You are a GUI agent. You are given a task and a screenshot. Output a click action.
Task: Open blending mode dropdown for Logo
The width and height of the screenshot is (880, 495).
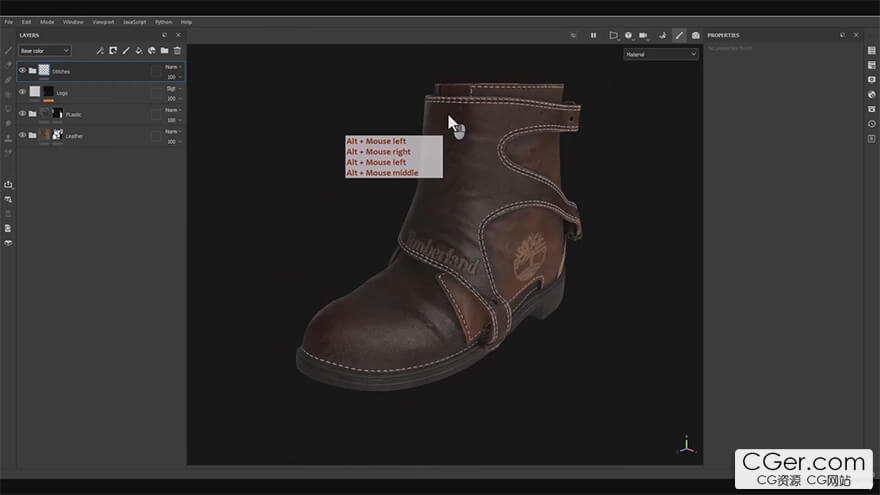[x=173, y=89]
